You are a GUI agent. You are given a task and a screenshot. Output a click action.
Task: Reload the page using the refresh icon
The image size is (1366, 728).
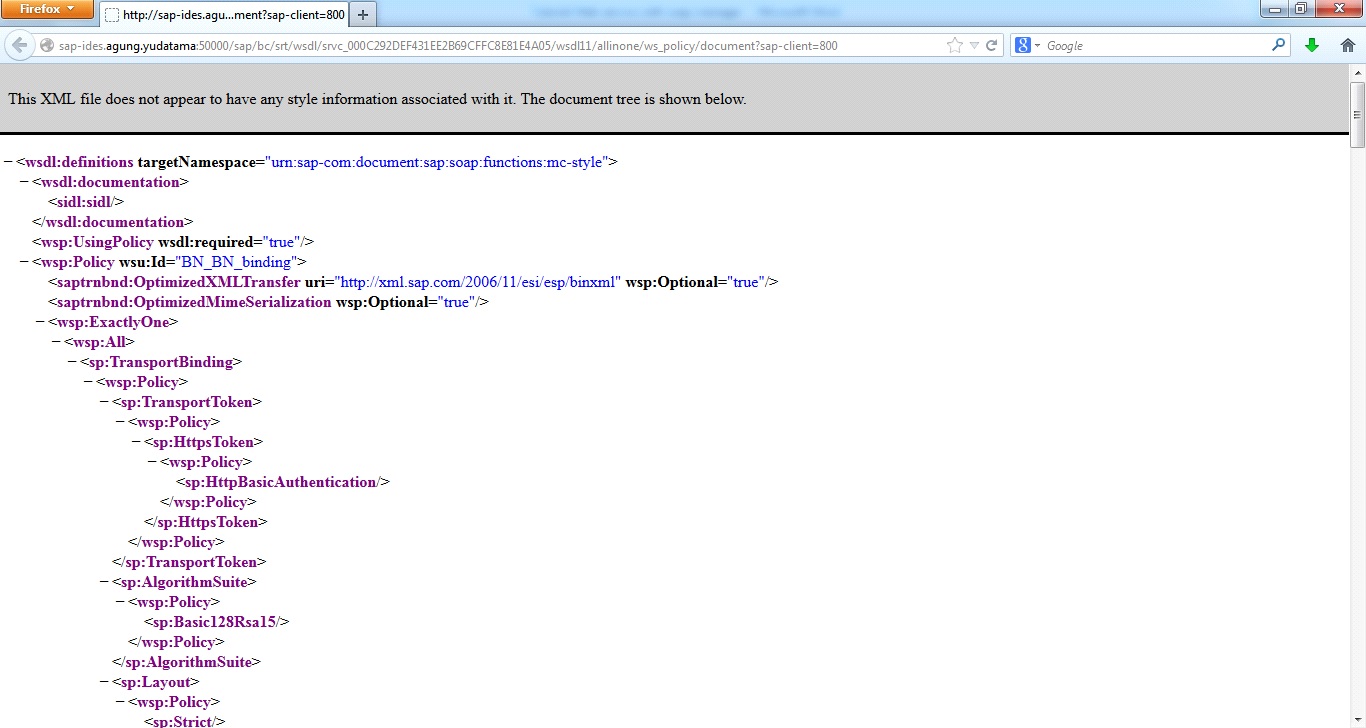click(x=992, y=45)
